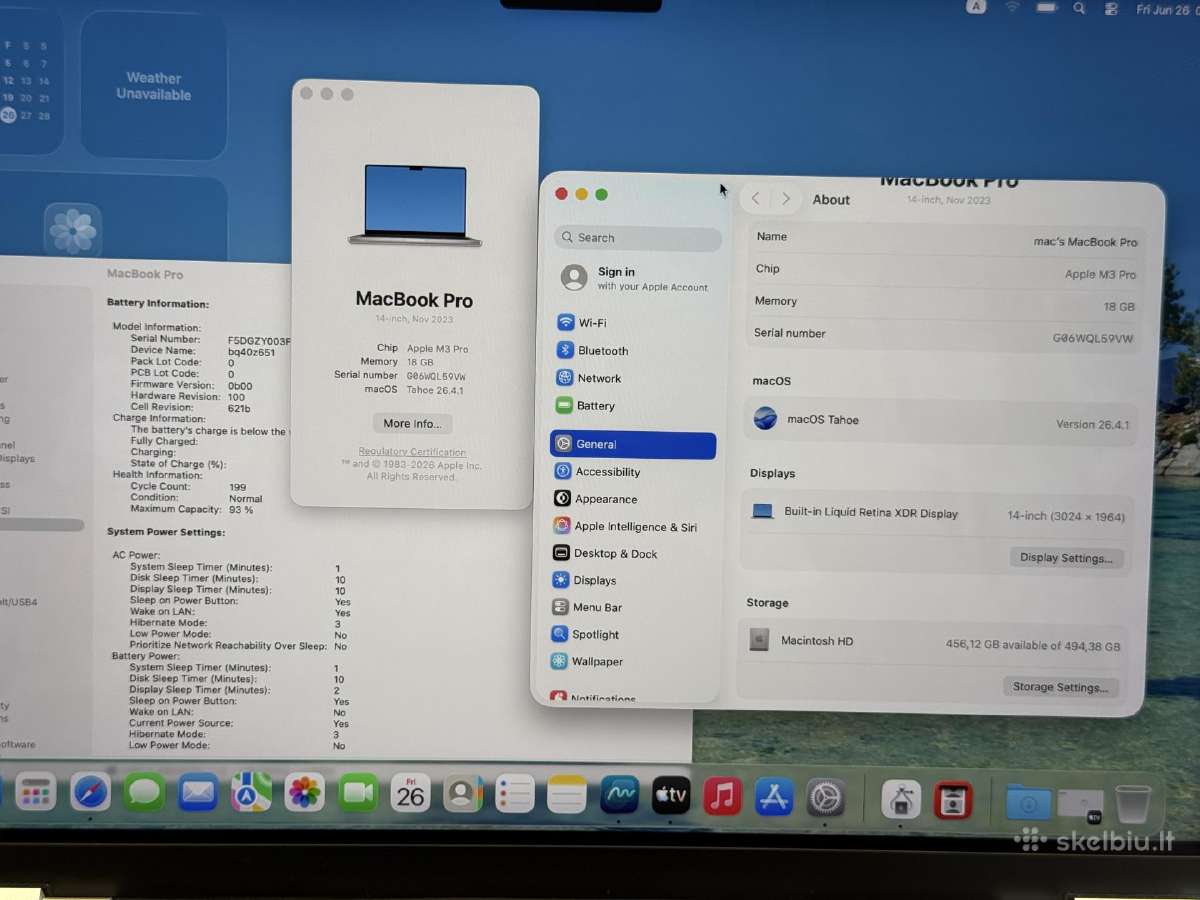
Task: Go forward using the right chevron in Settings
Action: 786,199
